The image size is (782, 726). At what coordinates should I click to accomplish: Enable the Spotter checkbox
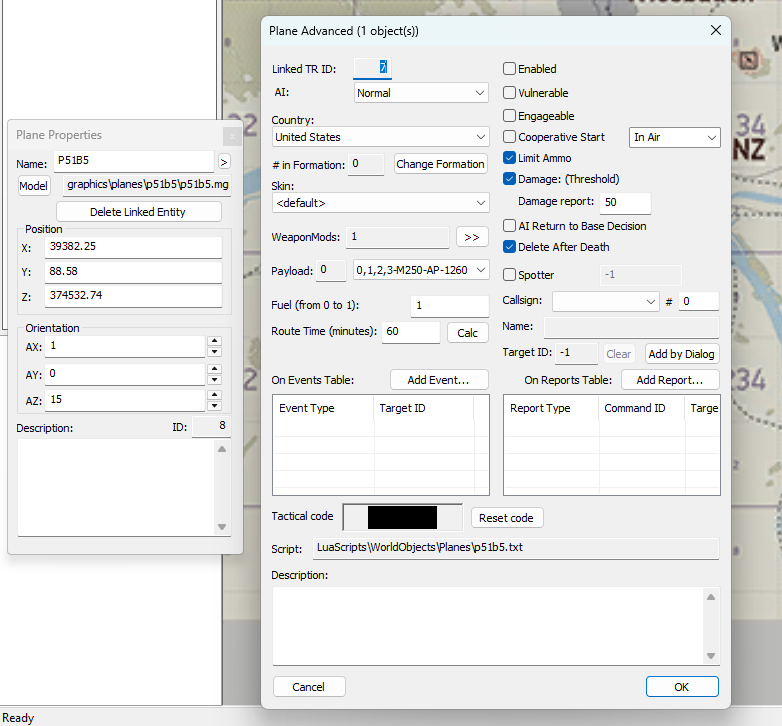(x=510, y=275)
